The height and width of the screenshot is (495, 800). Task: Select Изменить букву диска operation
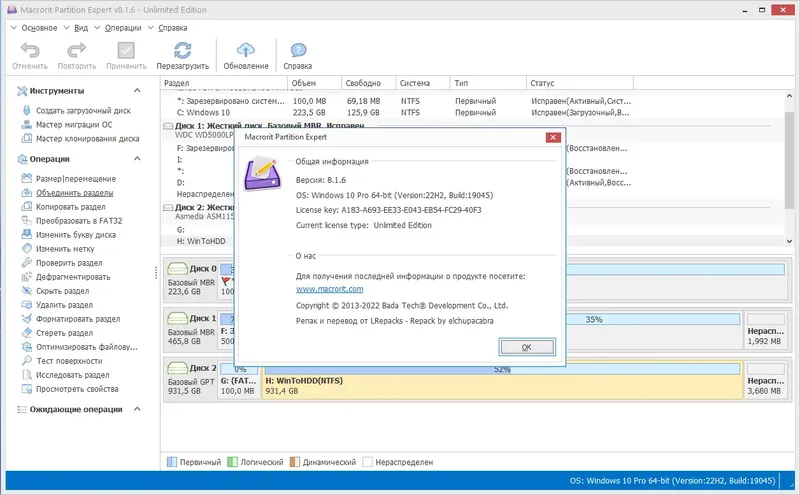76,235
